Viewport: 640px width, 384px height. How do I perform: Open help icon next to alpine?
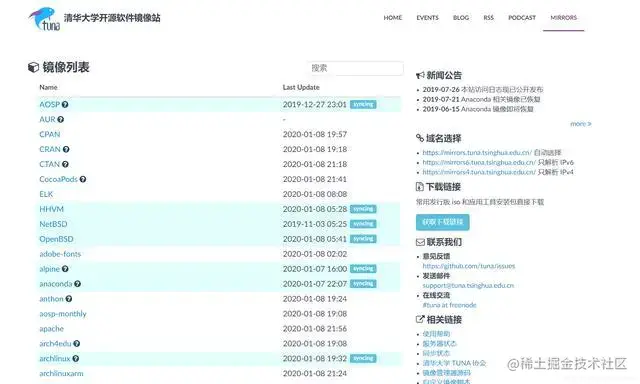click(x=65, y=269)
